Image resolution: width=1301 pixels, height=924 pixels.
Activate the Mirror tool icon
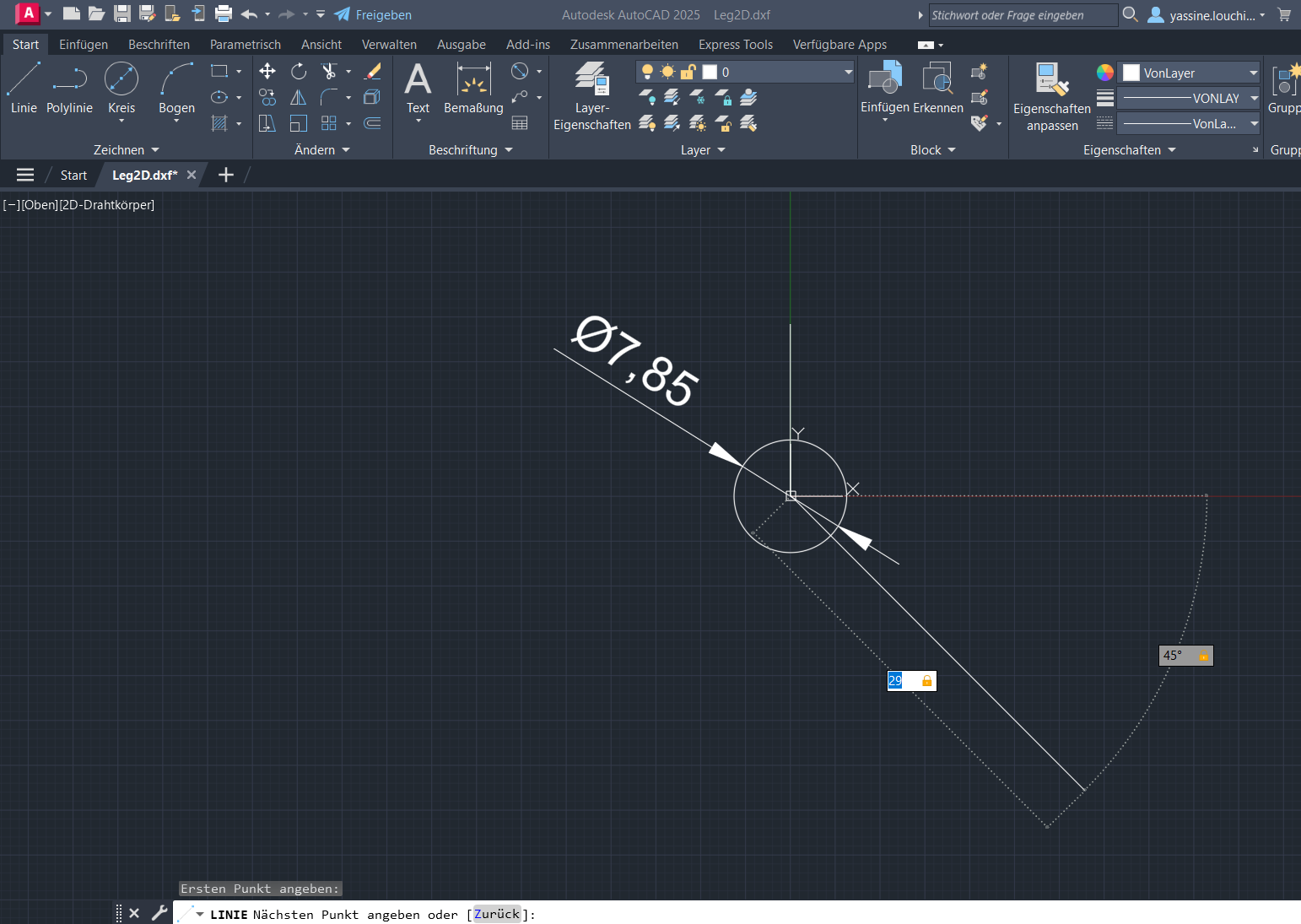point(299,97)
